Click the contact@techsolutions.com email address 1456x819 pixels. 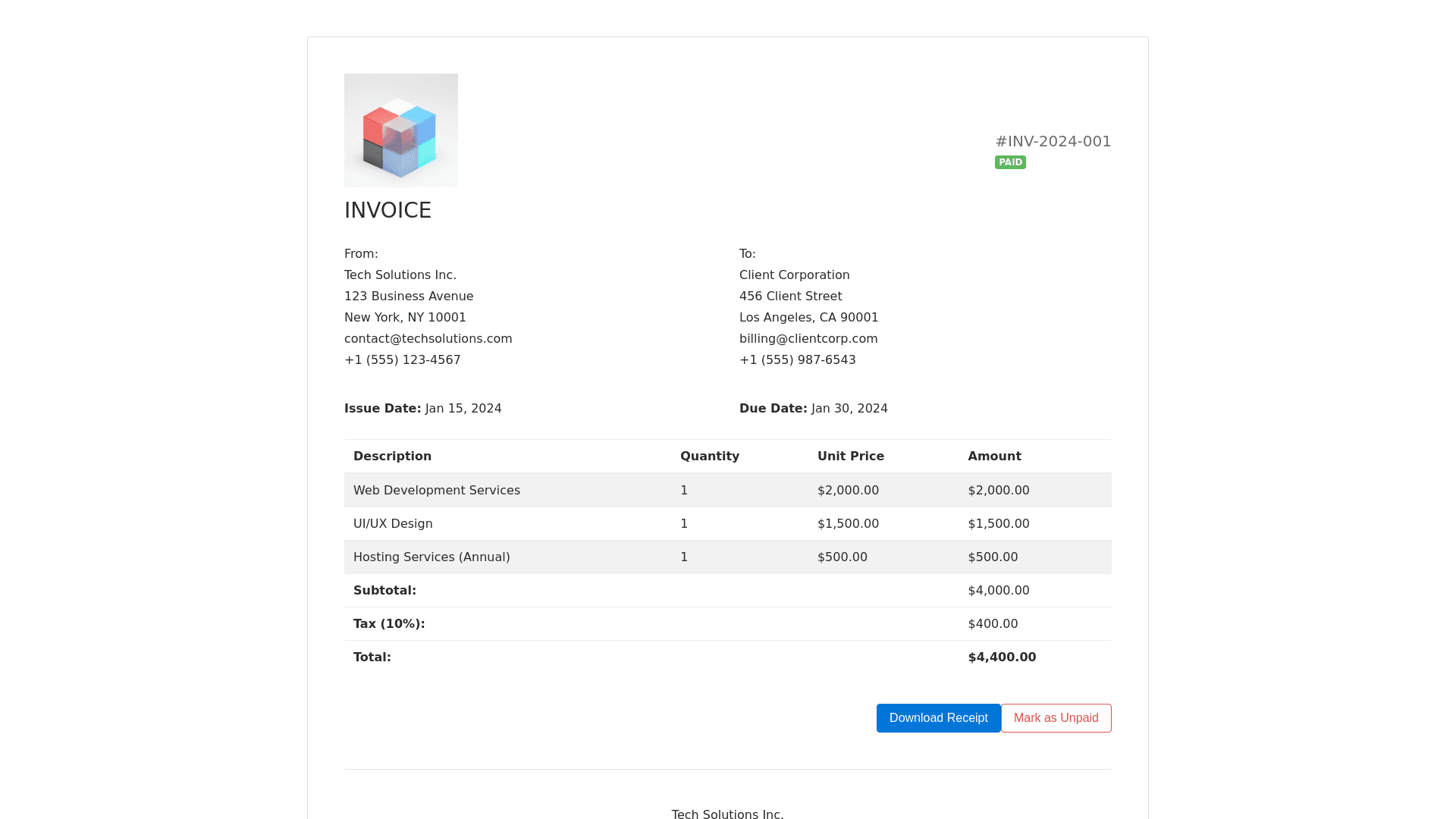428,339
